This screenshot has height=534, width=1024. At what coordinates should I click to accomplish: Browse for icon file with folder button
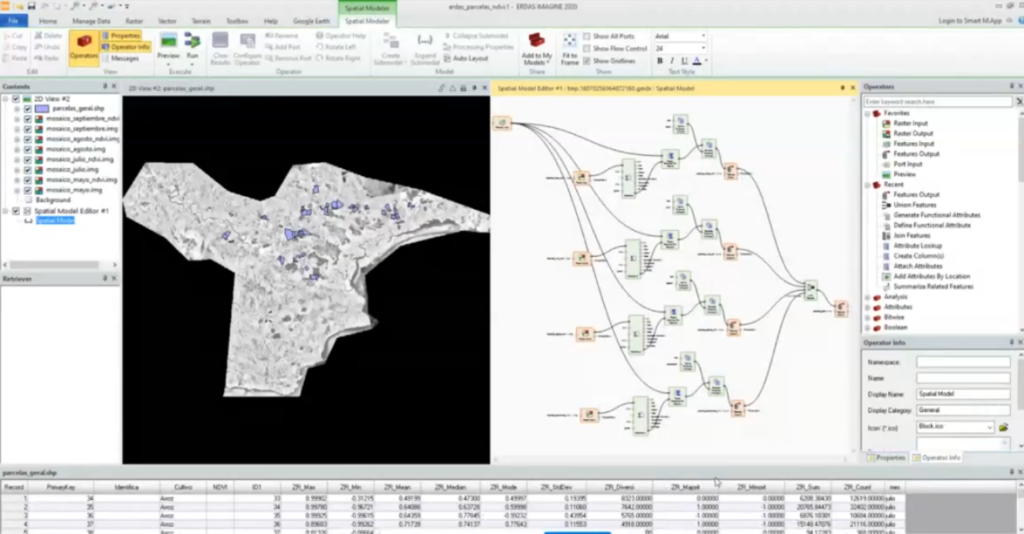point(1003,427)
